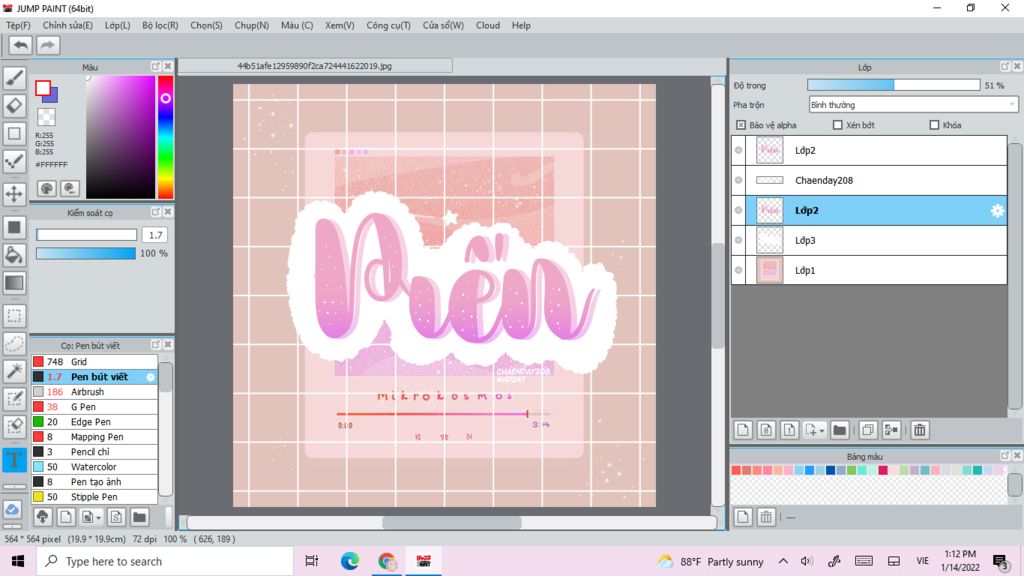The height and width of the screenshot is (576, 1024).
Task: Click the Redo arrow button
Action: click(x=47, y=45)
